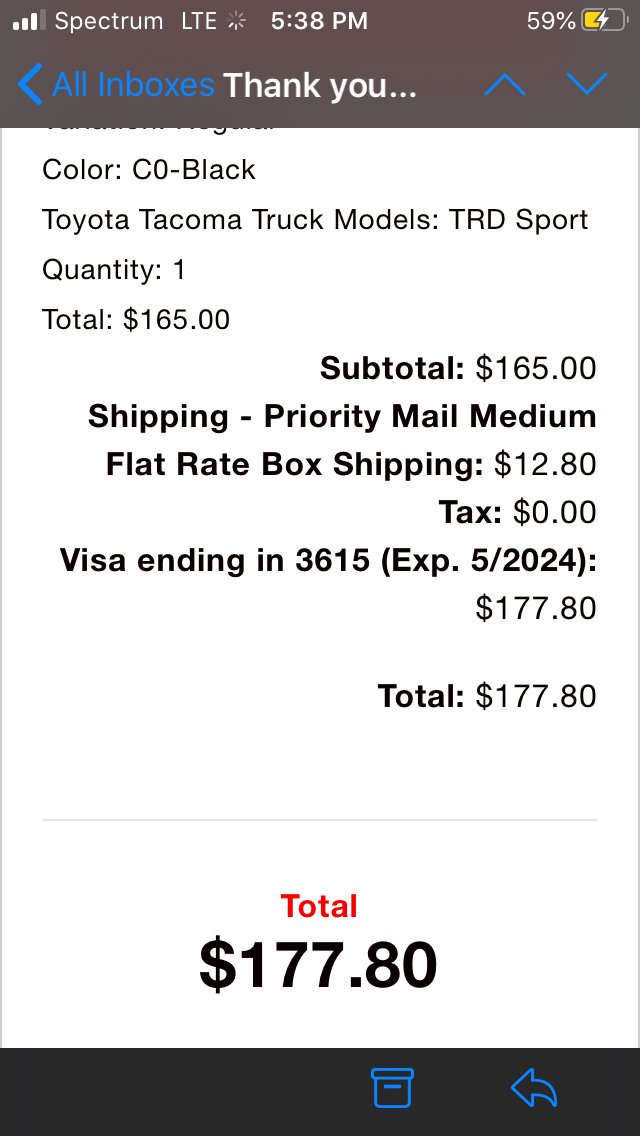The width and height of the screenshot is (640, 1136).
Task: Tap the battery charging indicator
Action: [604, 22]
